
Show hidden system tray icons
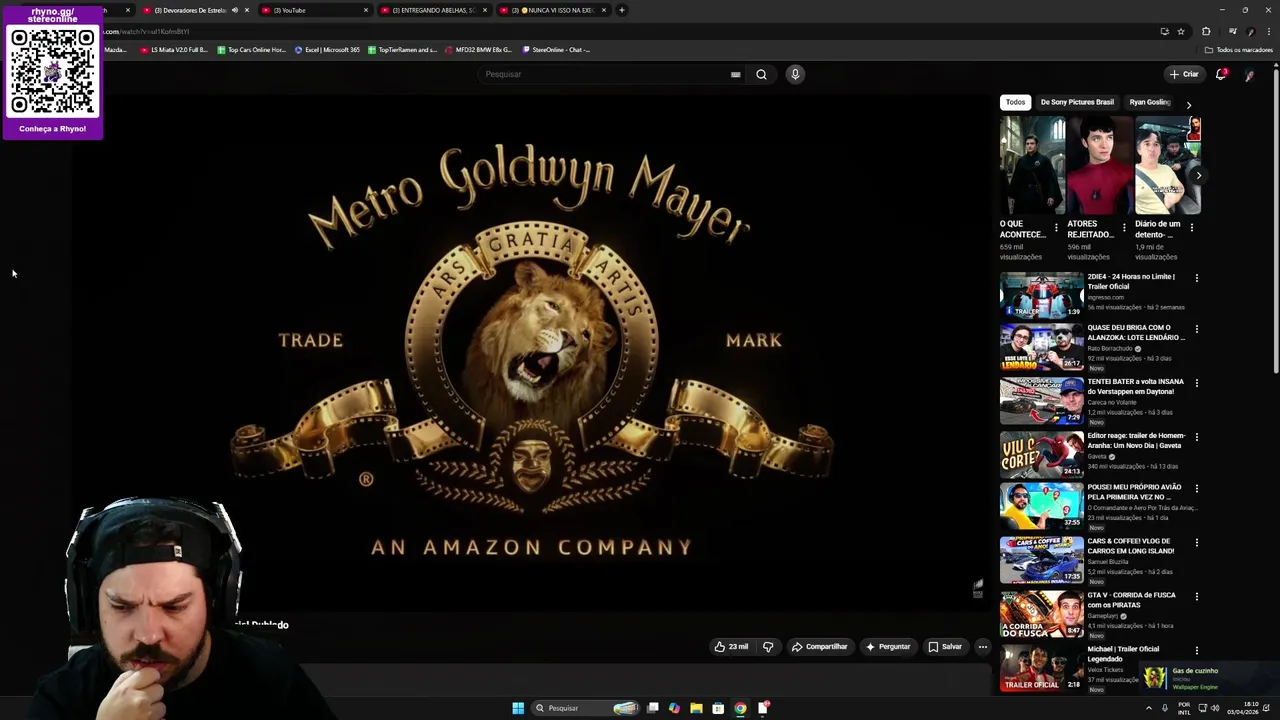click(1148, 708)
